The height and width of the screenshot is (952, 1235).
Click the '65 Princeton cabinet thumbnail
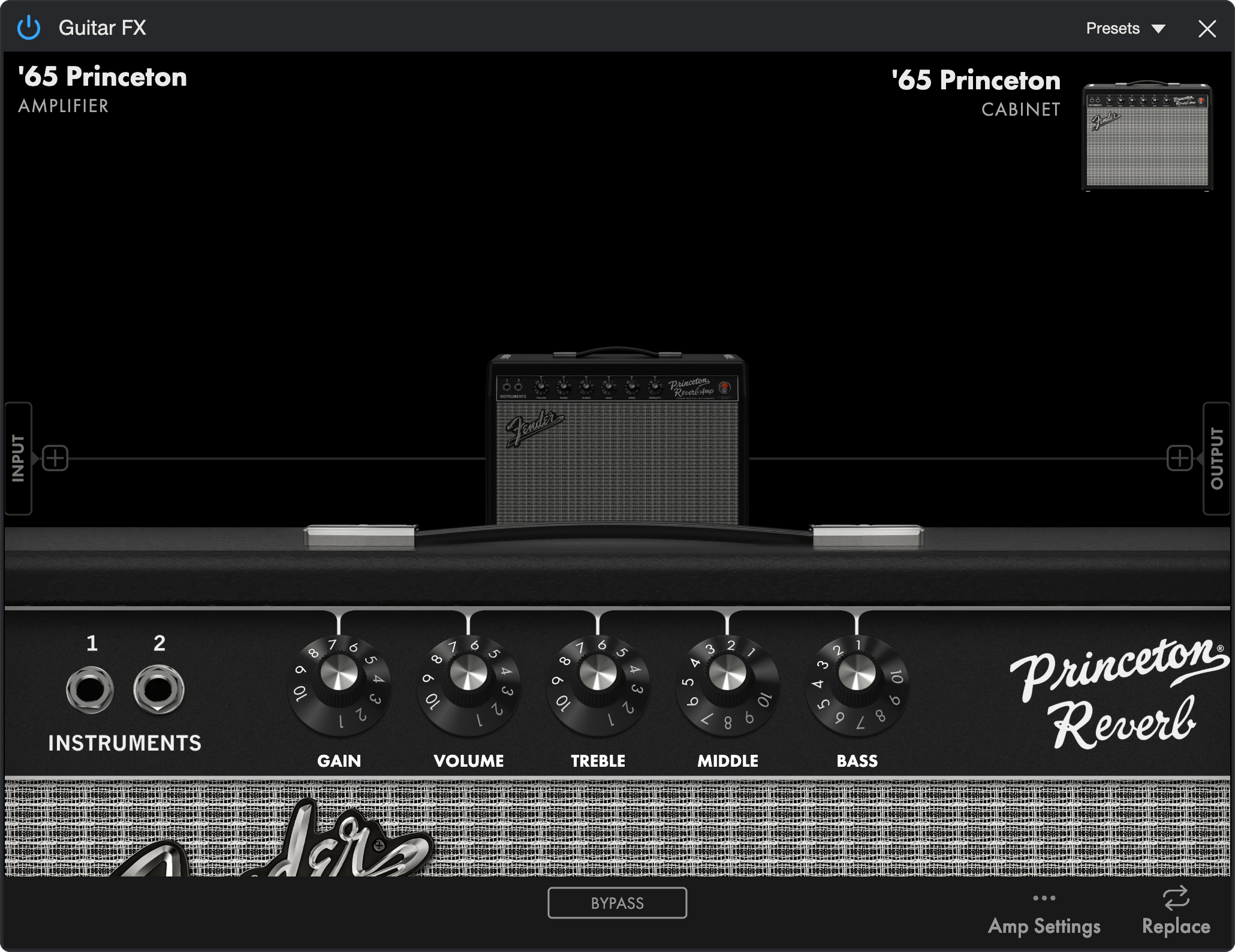point(1147,138)
